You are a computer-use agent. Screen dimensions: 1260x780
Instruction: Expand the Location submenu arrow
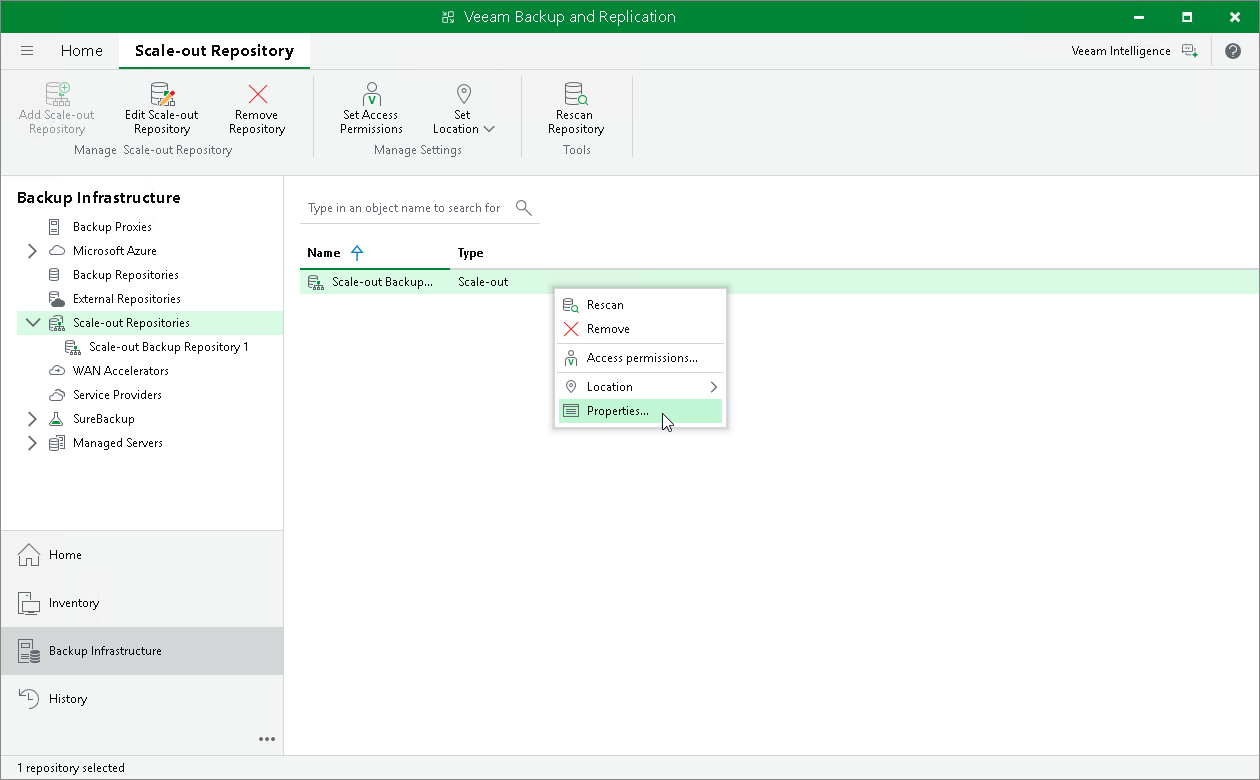(x=714, y=387)
